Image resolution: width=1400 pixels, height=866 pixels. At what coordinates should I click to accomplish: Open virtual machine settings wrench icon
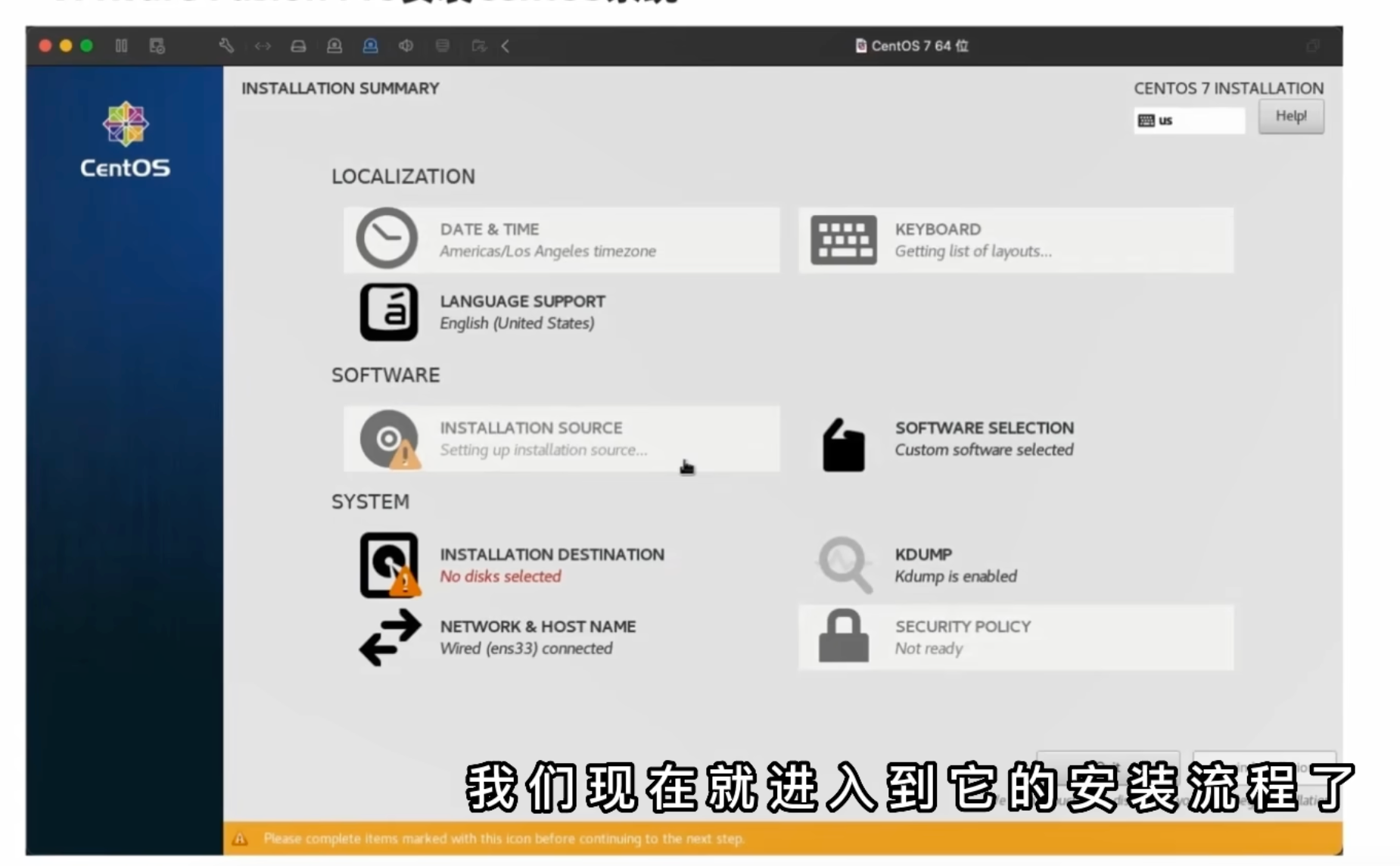point(226,46)
